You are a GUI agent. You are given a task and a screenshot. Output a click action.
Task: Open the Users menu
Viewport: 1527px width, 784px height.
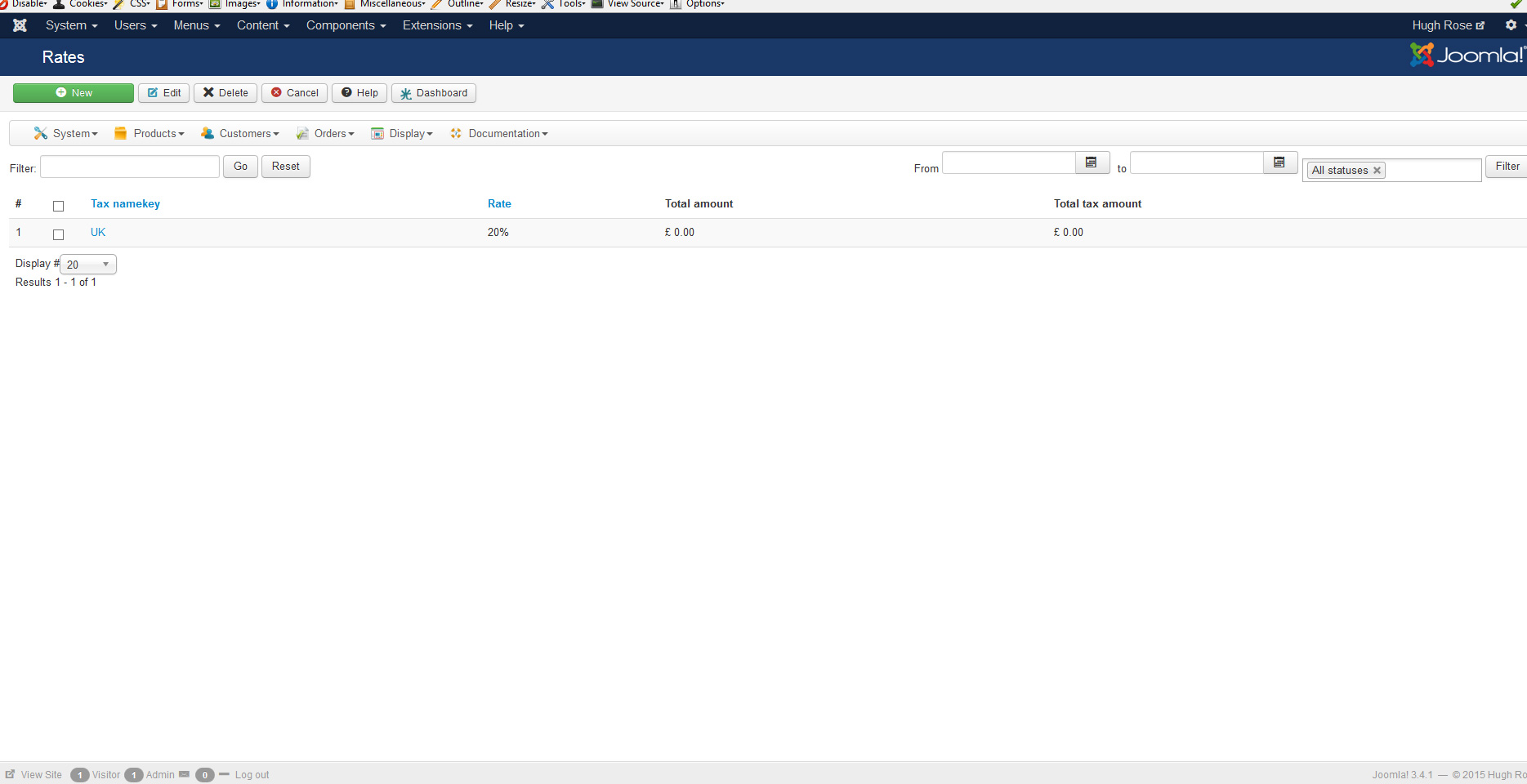click(136, 25)
